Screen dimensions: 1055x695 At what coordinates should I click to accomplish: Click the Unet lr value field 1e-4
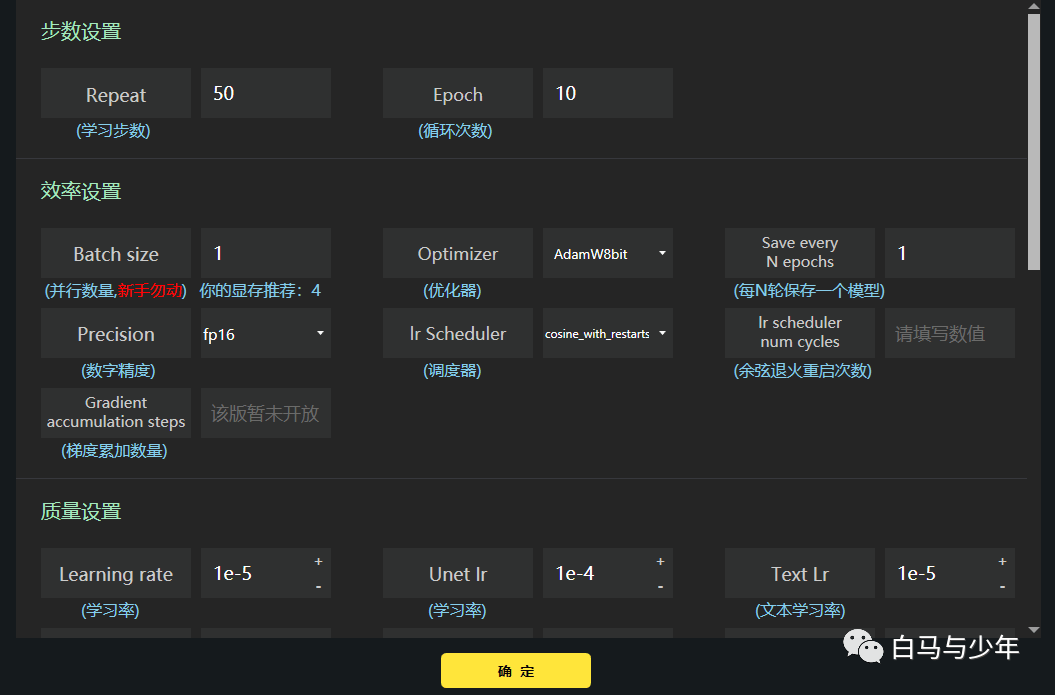[595, 573]
